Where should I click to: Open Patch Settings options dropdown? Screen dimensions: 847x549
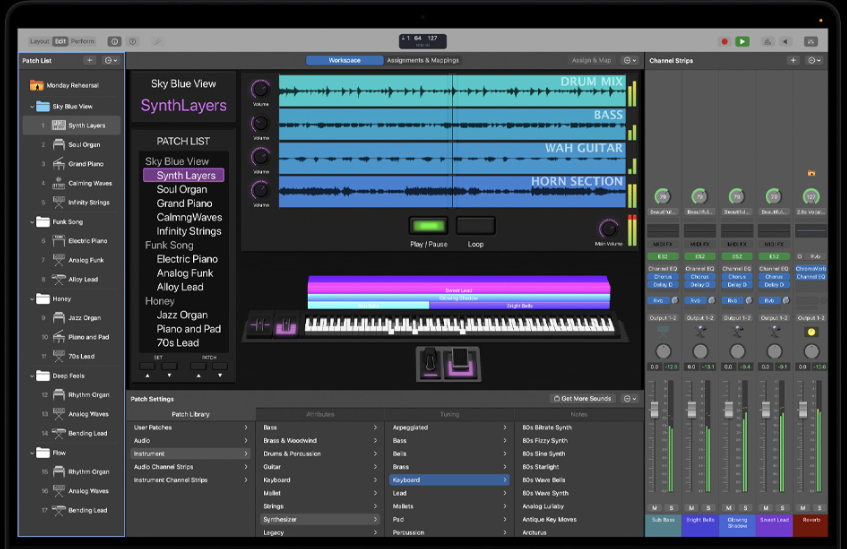point(630,399)
